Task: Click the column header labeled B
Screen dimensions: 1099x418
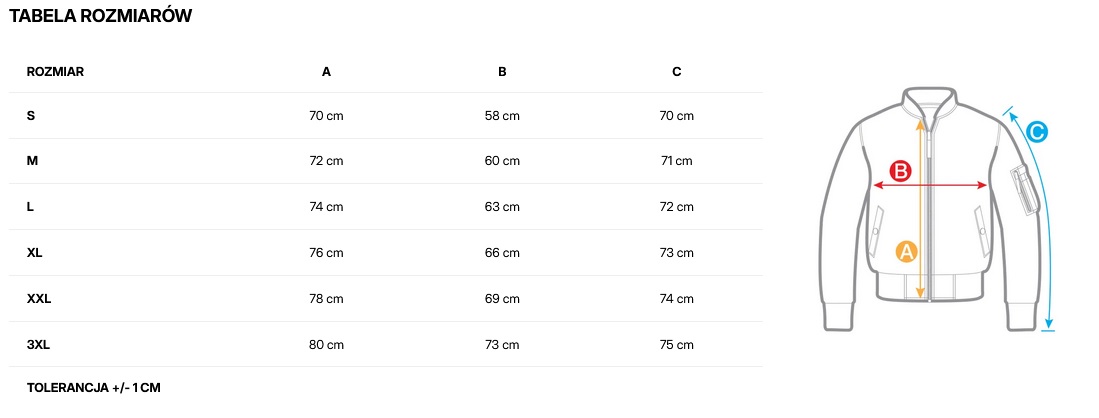Action: 502,72
